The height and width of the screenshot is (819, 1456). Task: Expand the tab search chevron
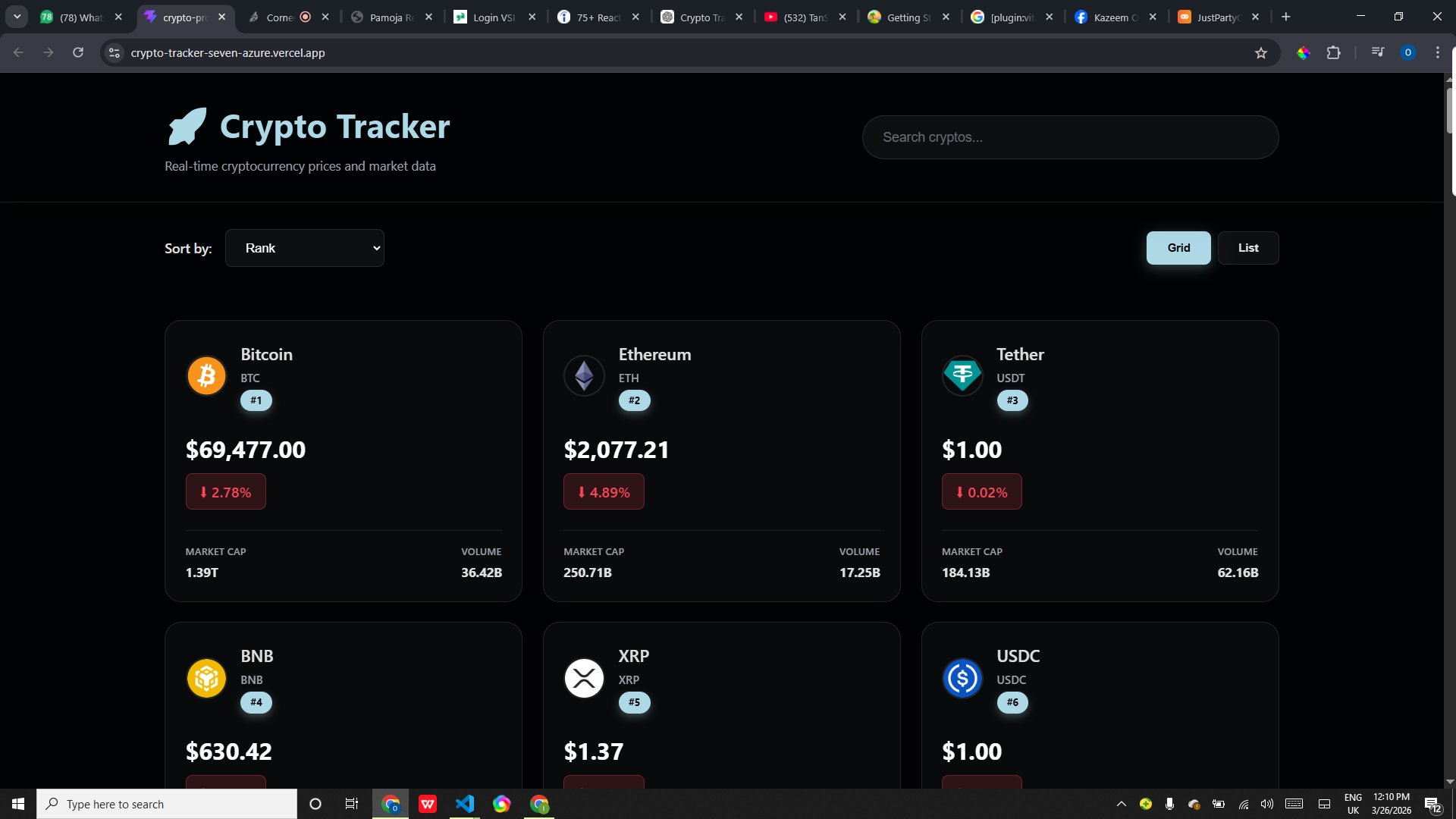(17, 17)
